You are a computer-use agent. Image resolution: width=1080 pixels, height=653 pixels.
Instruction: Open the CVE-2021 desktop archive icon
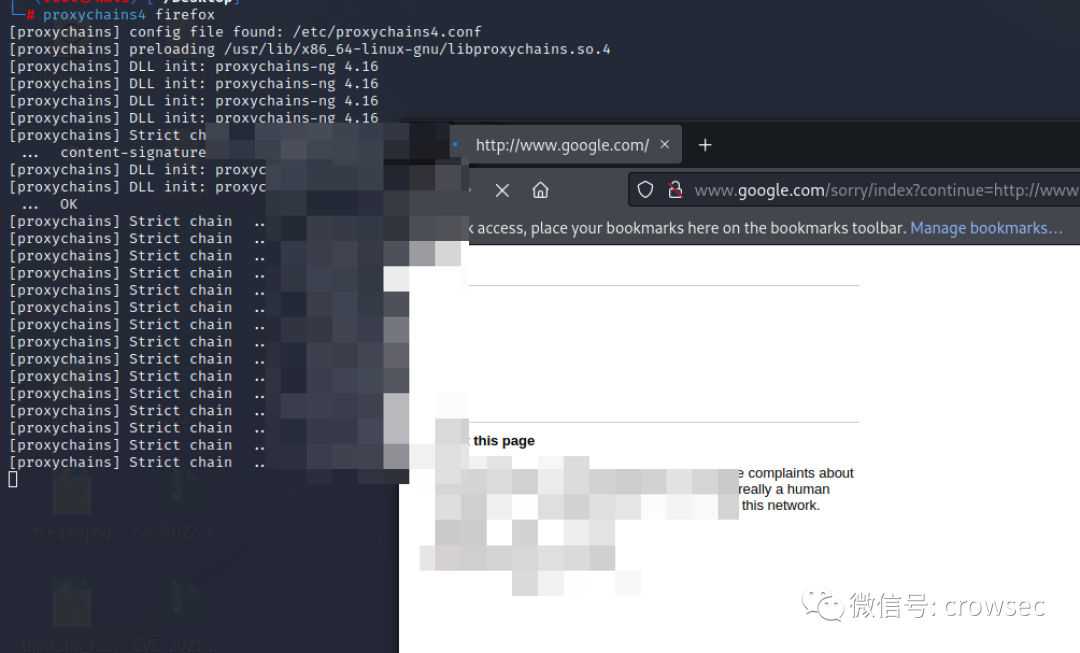(180, 616)
